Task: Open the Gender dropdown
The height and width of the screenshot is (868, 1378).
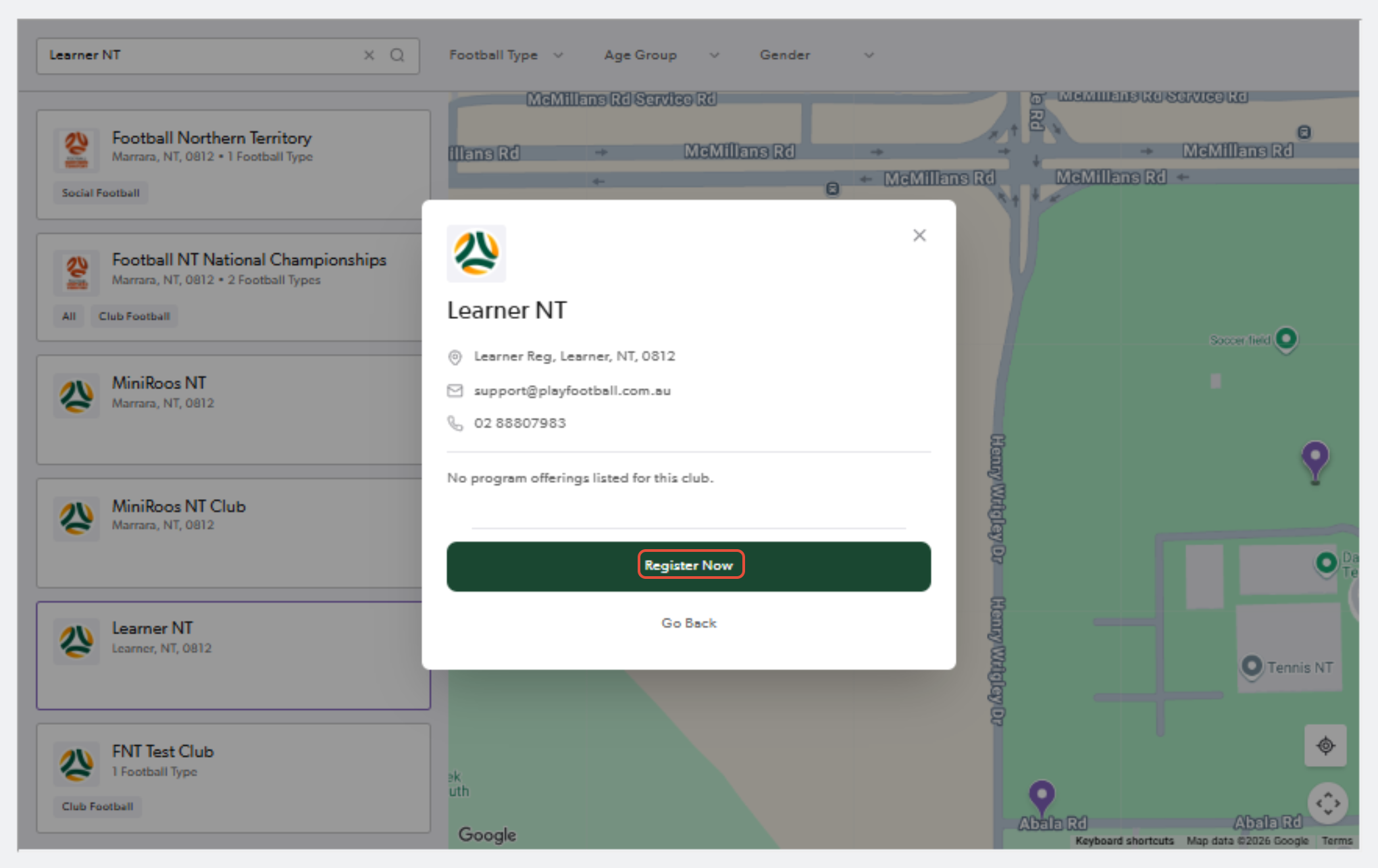Action: point(817,55)
